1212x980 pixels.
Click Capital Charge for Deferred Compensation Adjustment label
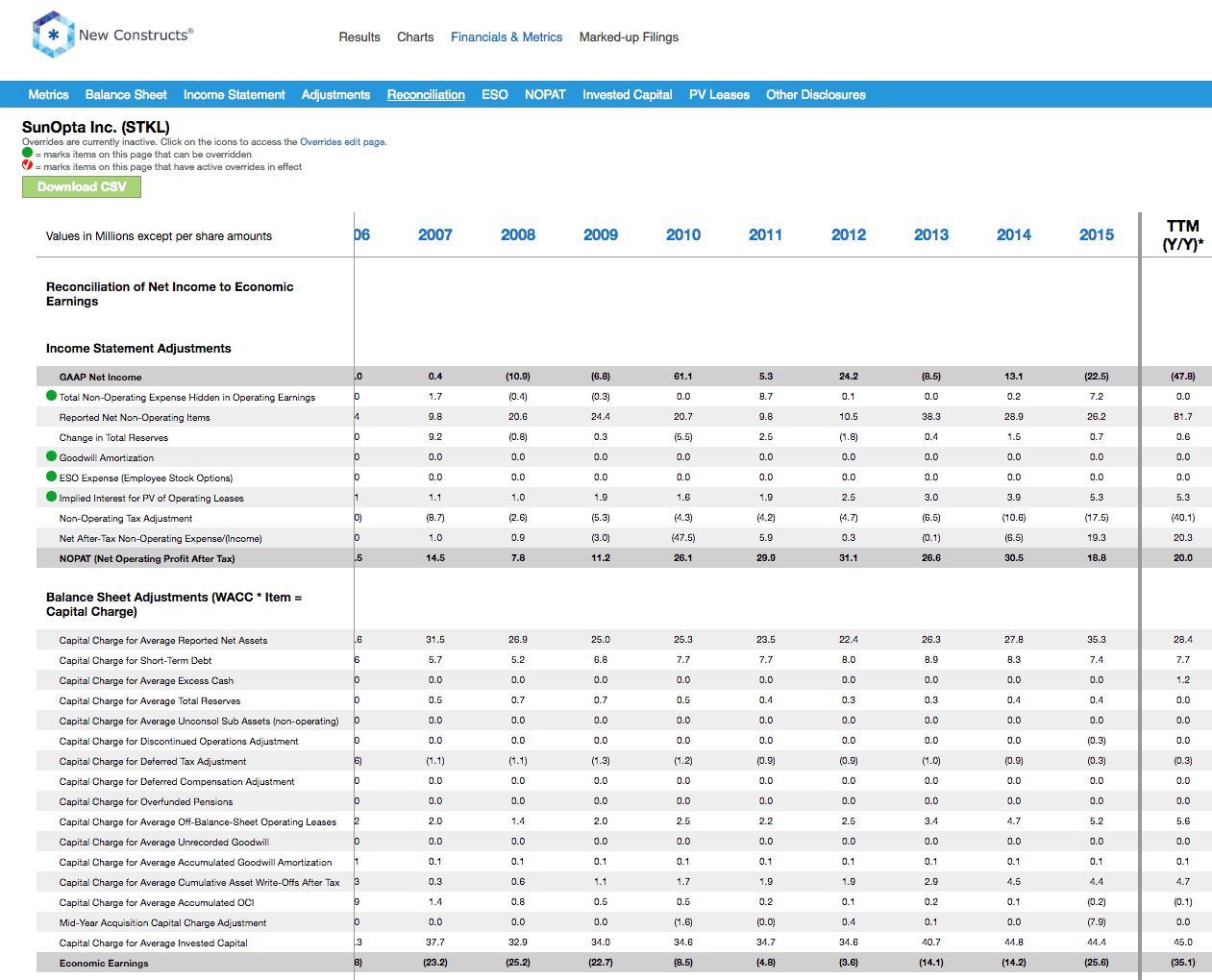pos(177,782)
